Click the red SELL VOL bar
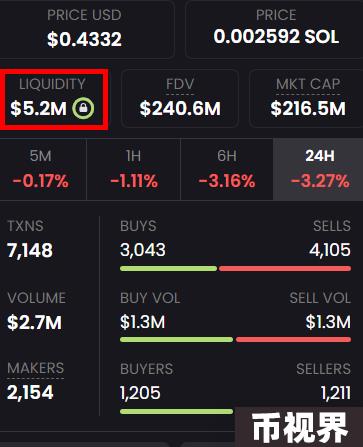Image resolution: width=363 pixels, height=447 pixels. click(x=293, y=340)
